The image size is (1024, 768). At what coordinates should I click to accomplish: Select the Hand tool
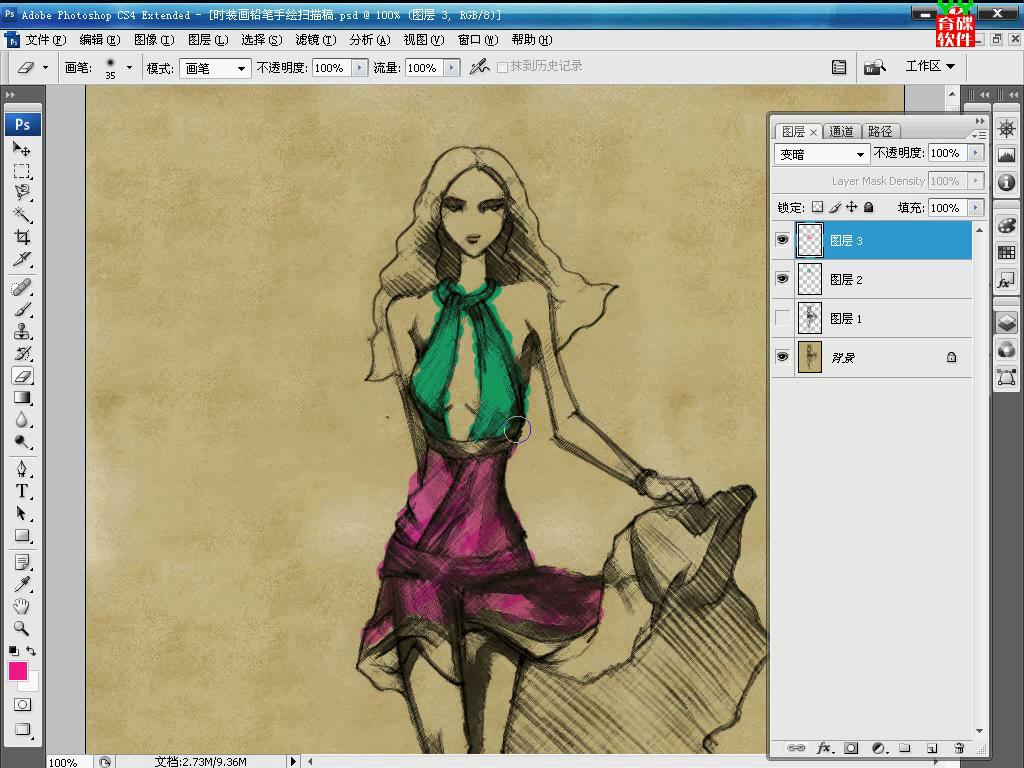22,605
